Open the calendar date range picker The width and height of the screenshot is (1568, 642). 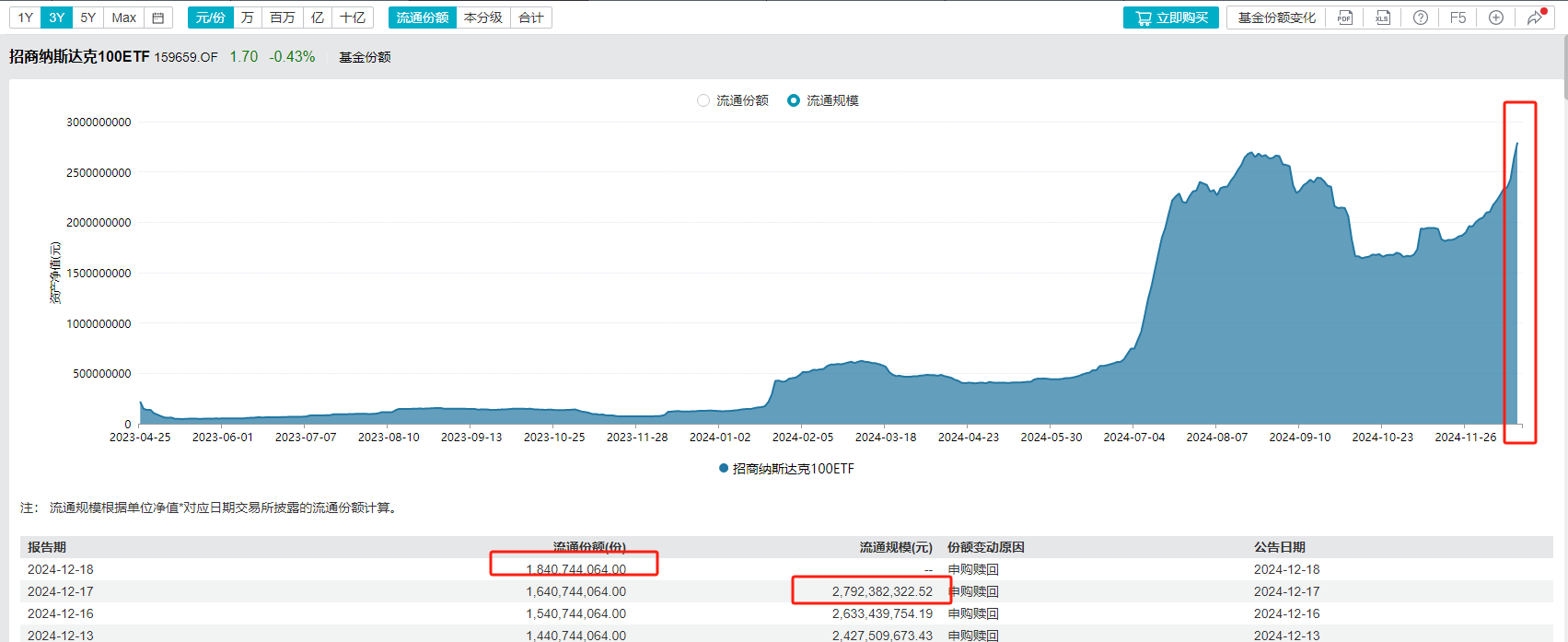tap(158, 18)
